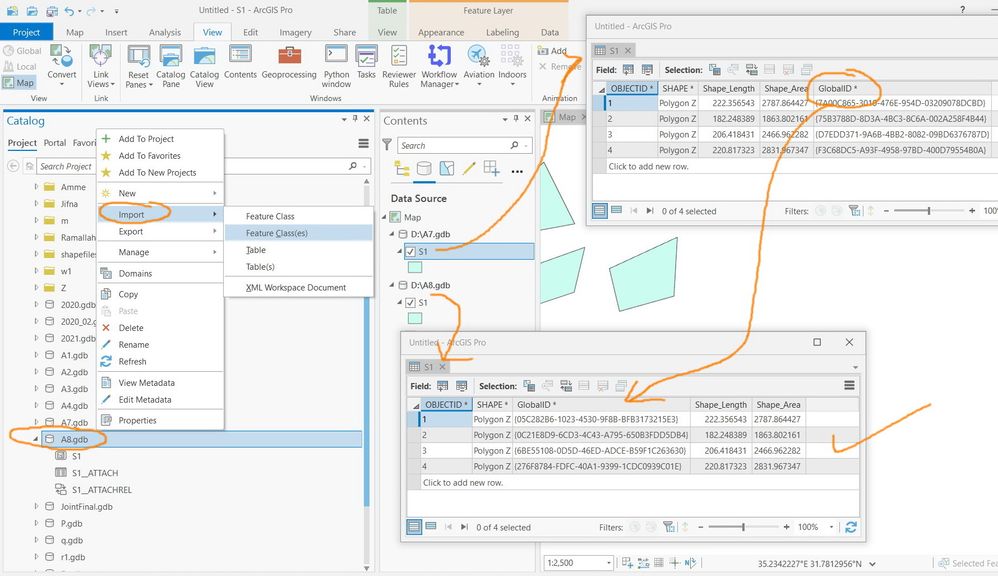Open lower S1 table hamburger menu
This screenshot has width=998, height=576.
click(849, 385)
